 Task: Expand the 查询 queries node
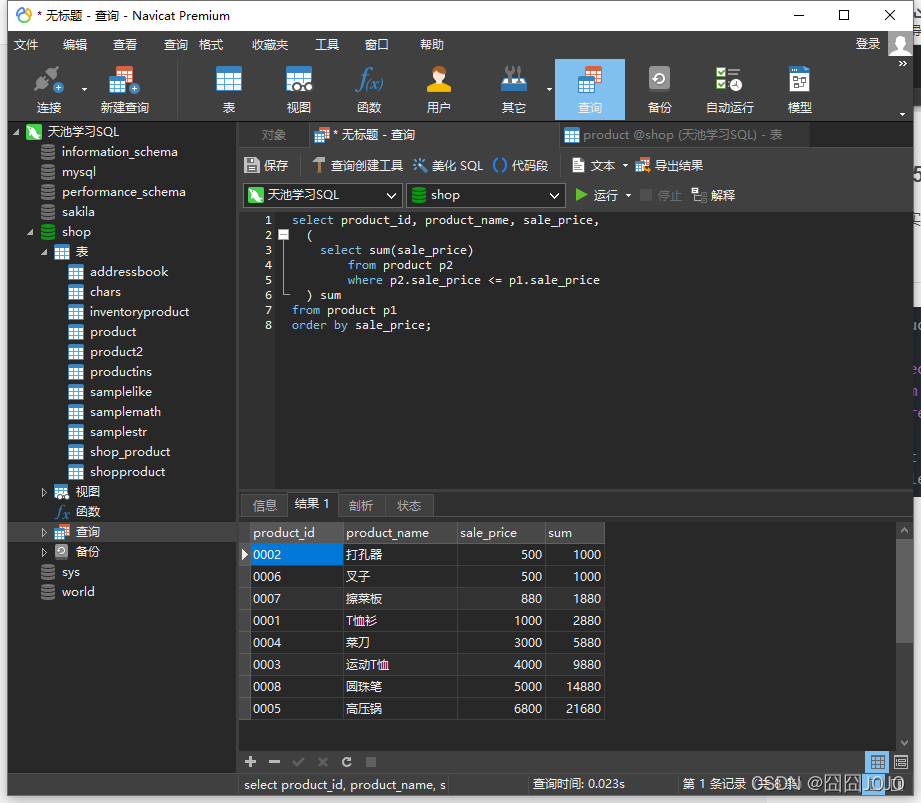[44, 532]
